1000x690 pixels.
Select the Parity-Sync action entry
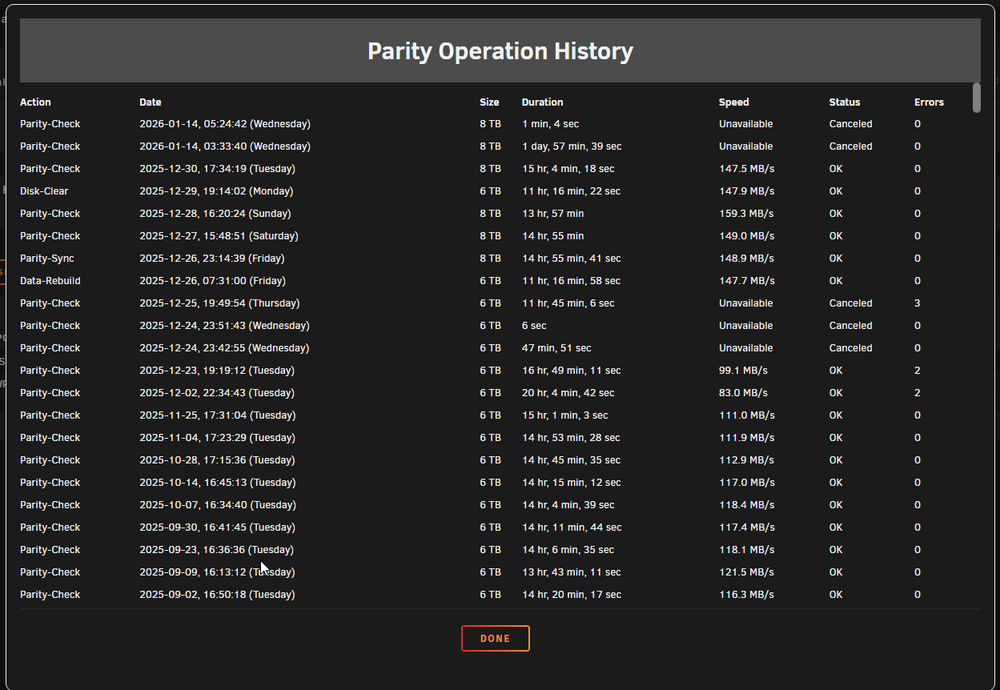click(x=47, y=258)
